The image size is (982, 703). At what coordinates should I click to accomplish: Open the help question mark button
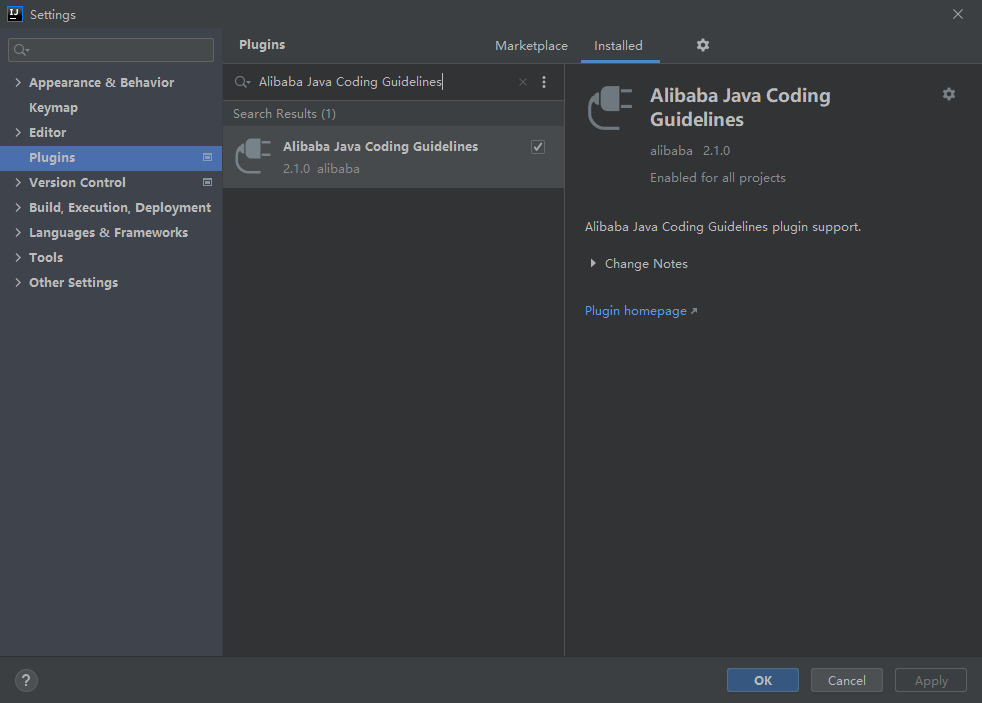(26, 680)
